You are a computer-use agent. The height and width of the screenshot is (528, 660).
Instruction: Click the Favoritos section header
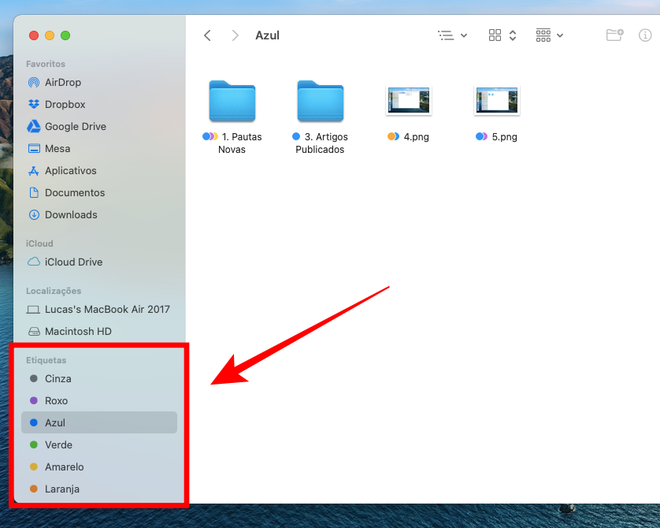45,64
